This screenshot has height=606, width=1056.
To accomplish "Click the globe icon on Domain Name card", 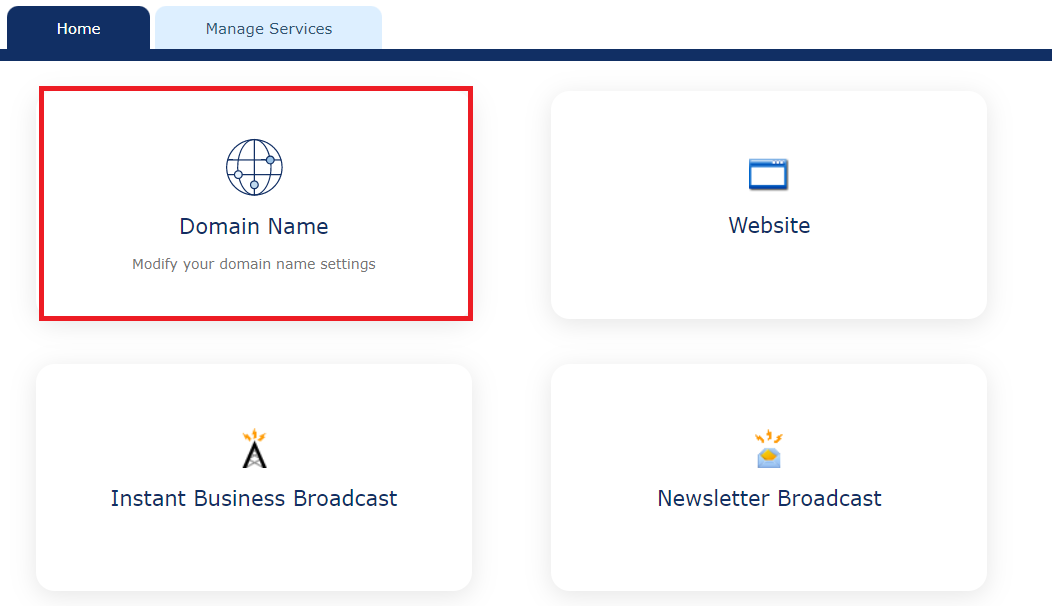I will [253, 167].
